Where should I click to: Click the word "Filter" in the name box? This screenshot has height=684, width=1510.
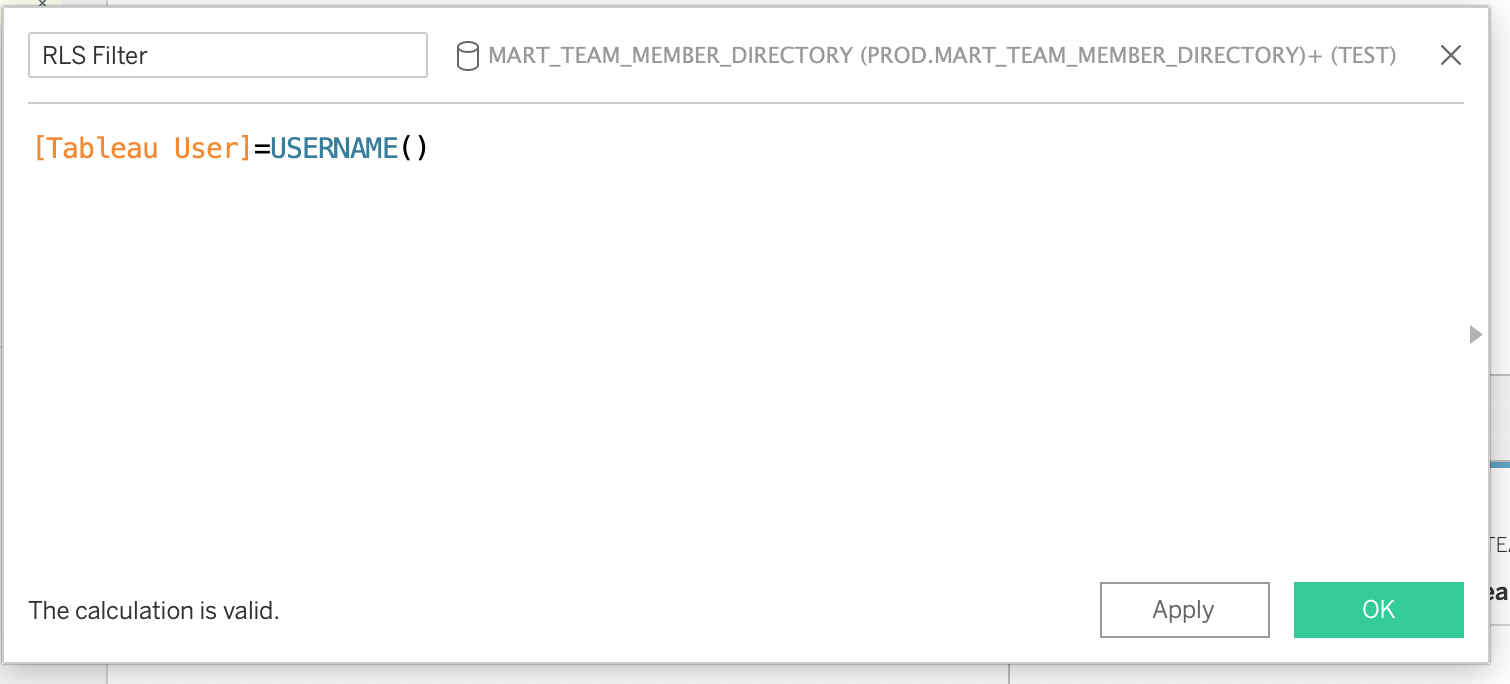pos(120,56)
